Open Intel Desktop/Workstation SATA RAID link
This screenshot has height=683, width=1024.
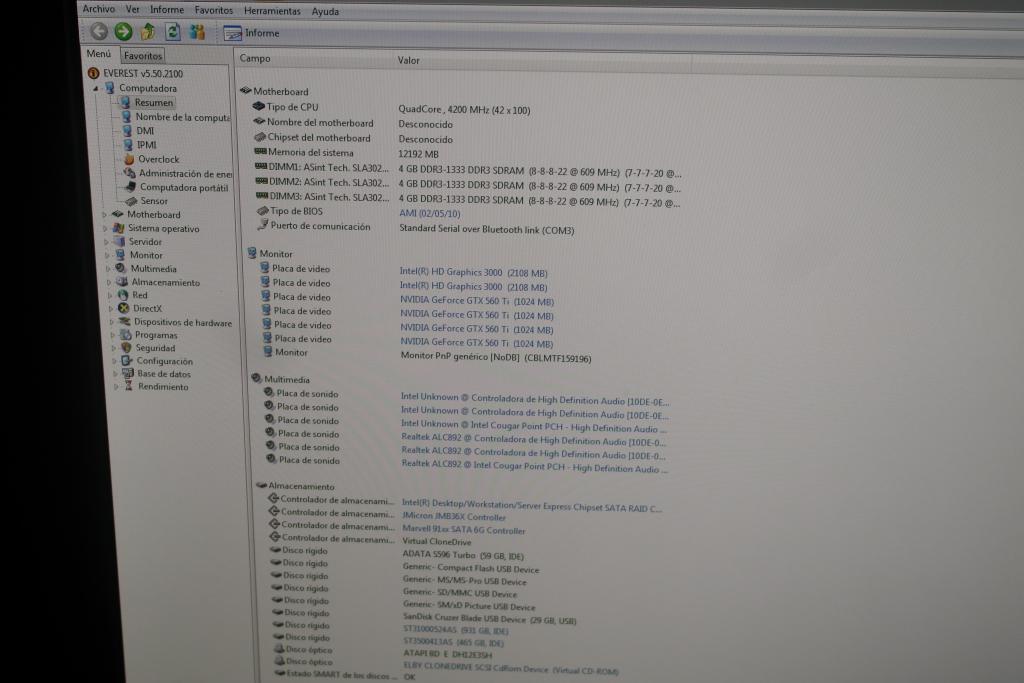click(532, 505)
